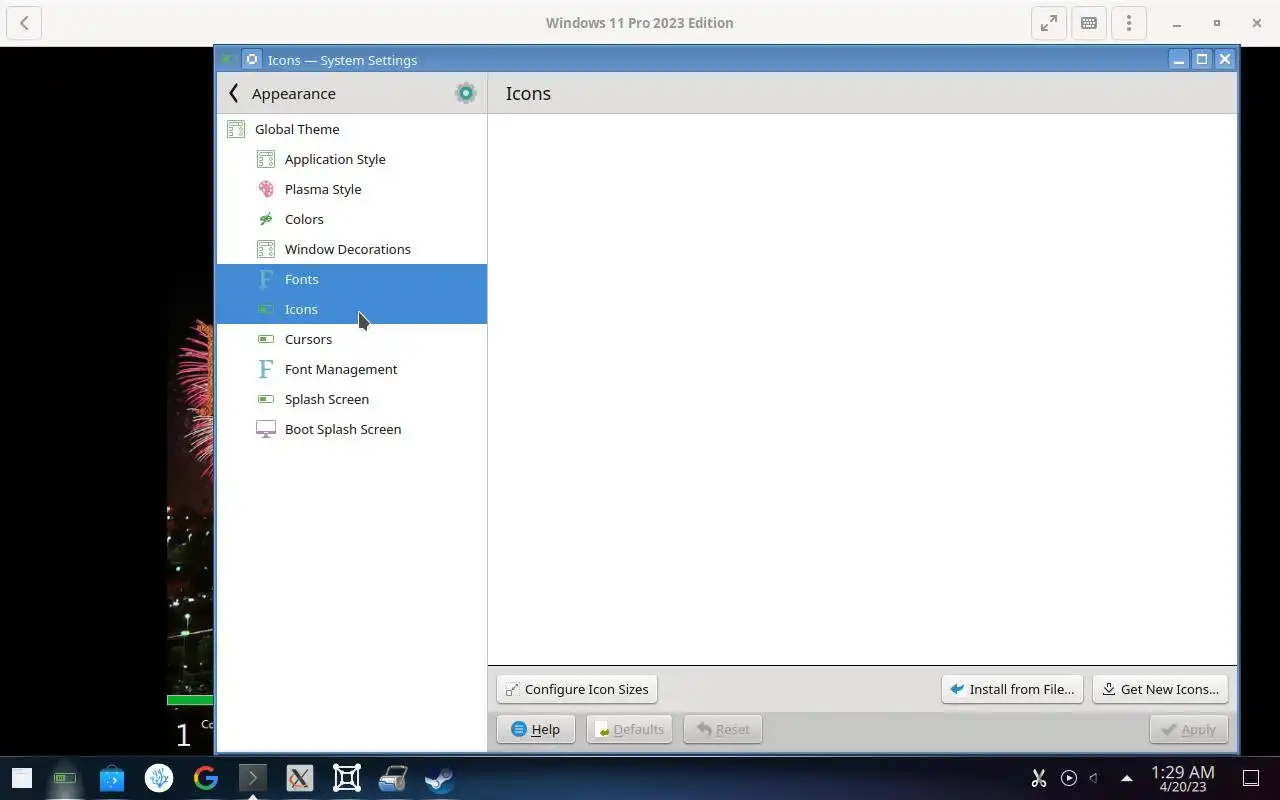Click the Reset button

click(x=723, y=729)
